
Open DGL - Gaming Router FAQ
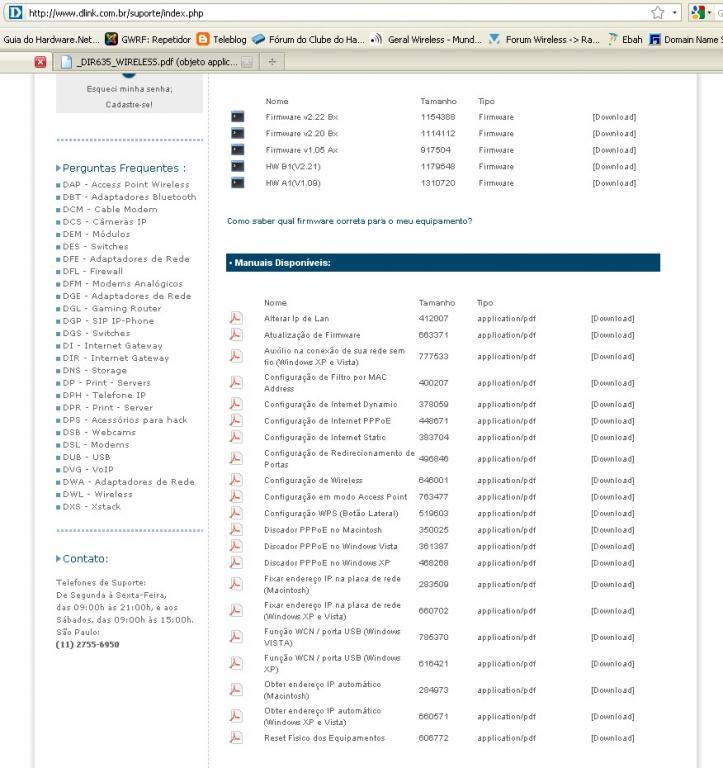[x=112, y=309]
